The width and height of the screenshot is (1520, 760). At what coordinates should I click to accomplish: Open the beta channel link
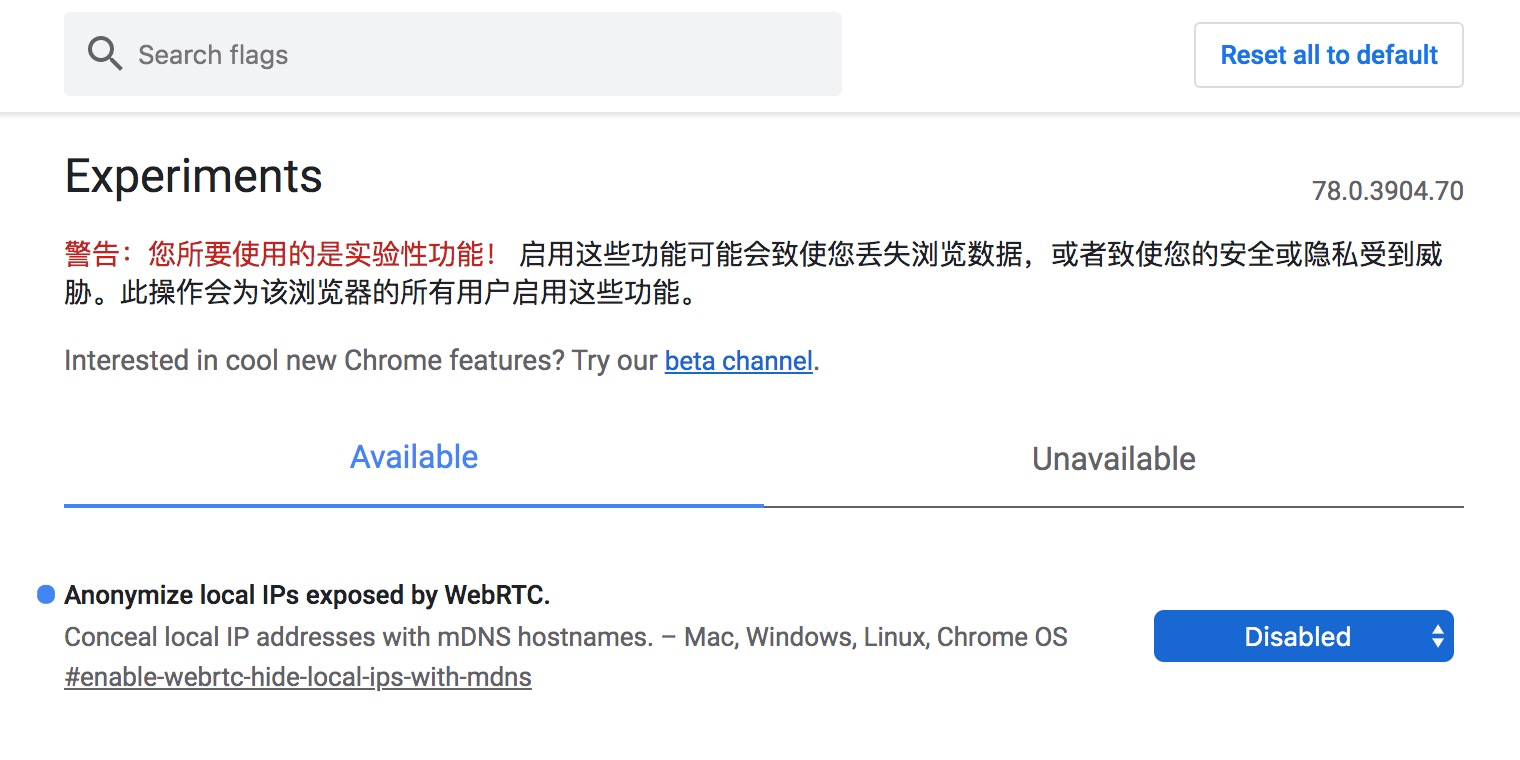[739, 360]
